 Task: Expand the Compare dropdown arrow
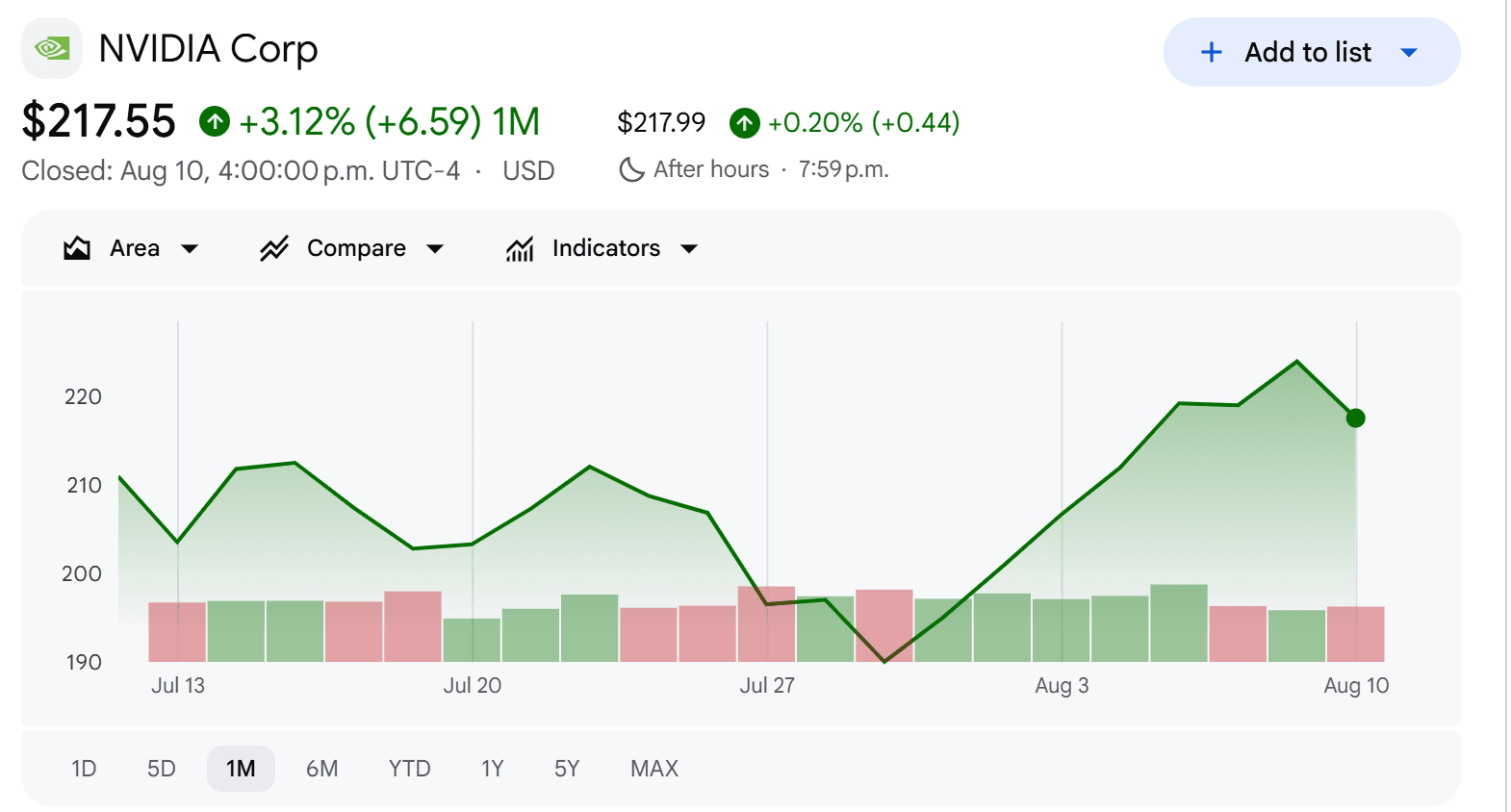coord(435,249)
